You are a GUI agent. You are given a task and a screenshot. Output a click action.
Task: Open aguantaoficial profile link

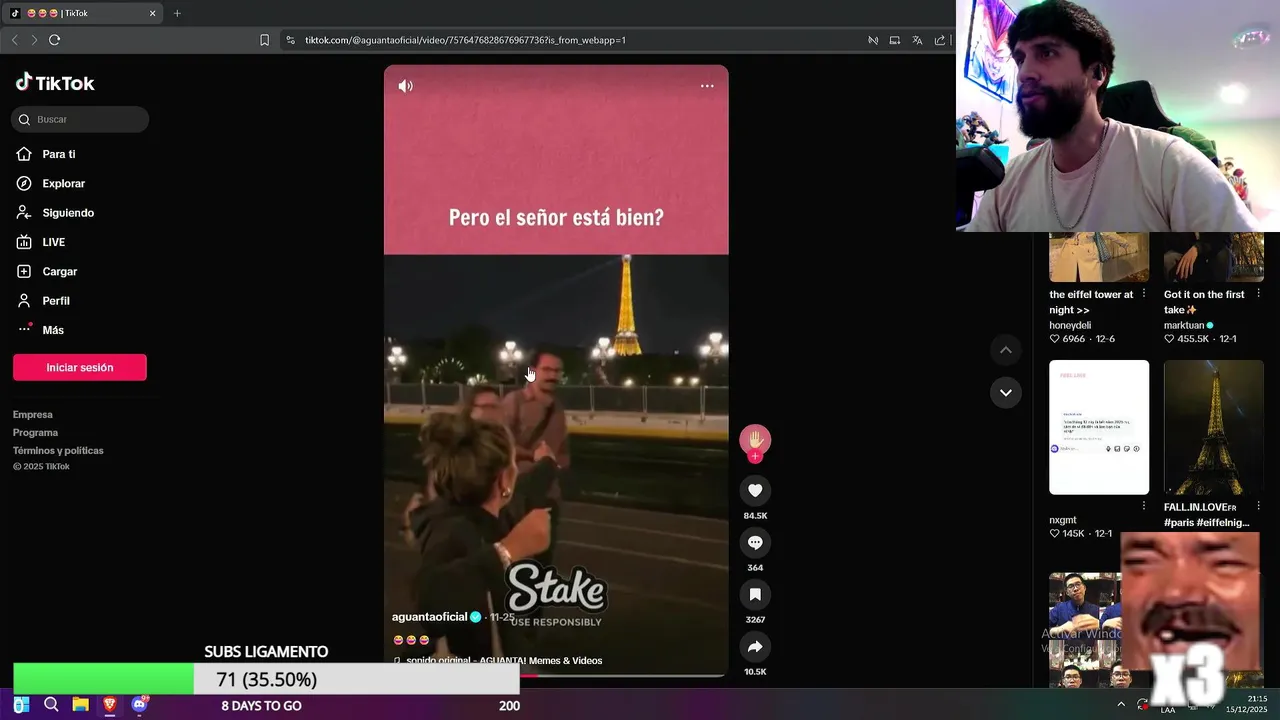click(x=430, y=617)
